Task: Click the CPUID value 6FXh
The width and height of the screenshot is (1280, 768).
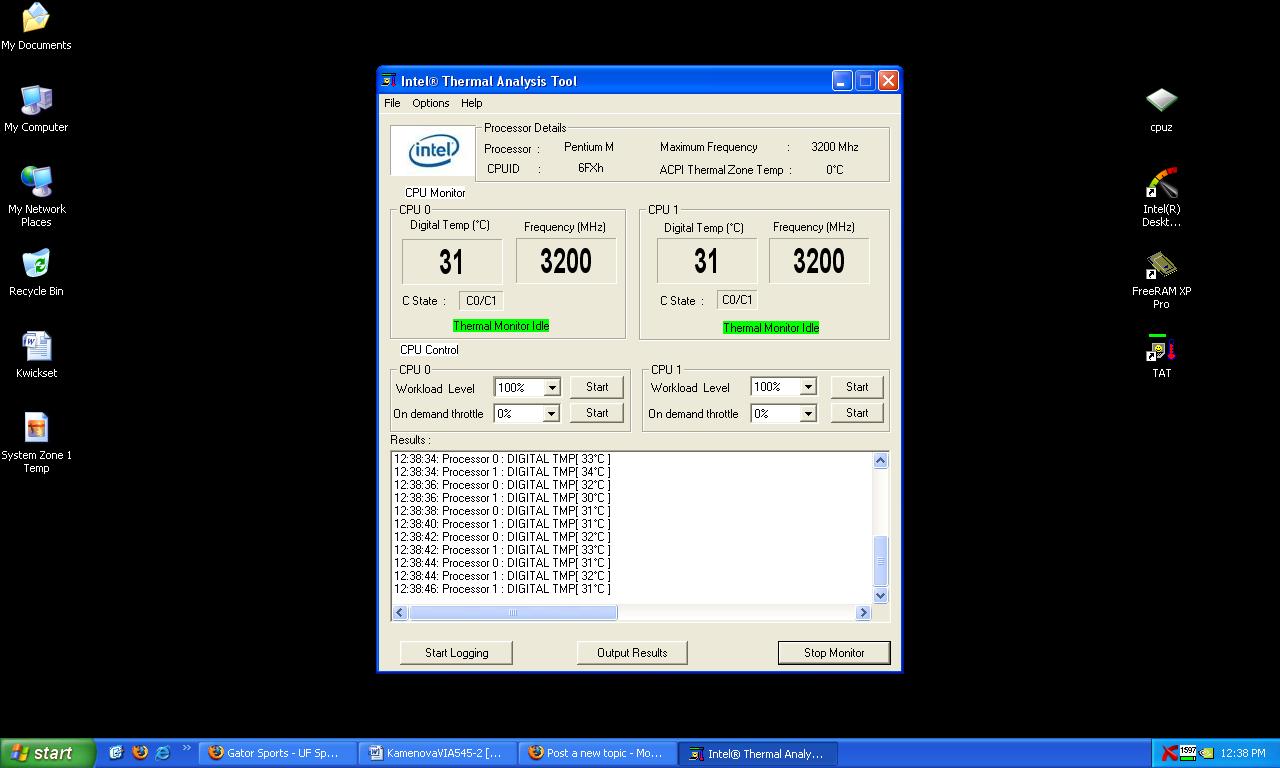Action: coord(591,168)
